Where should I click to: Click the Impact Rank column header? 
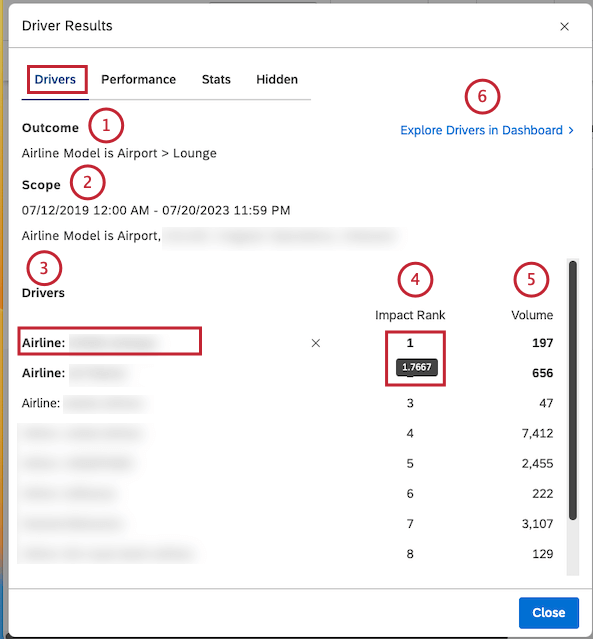[x=410, y=315]
